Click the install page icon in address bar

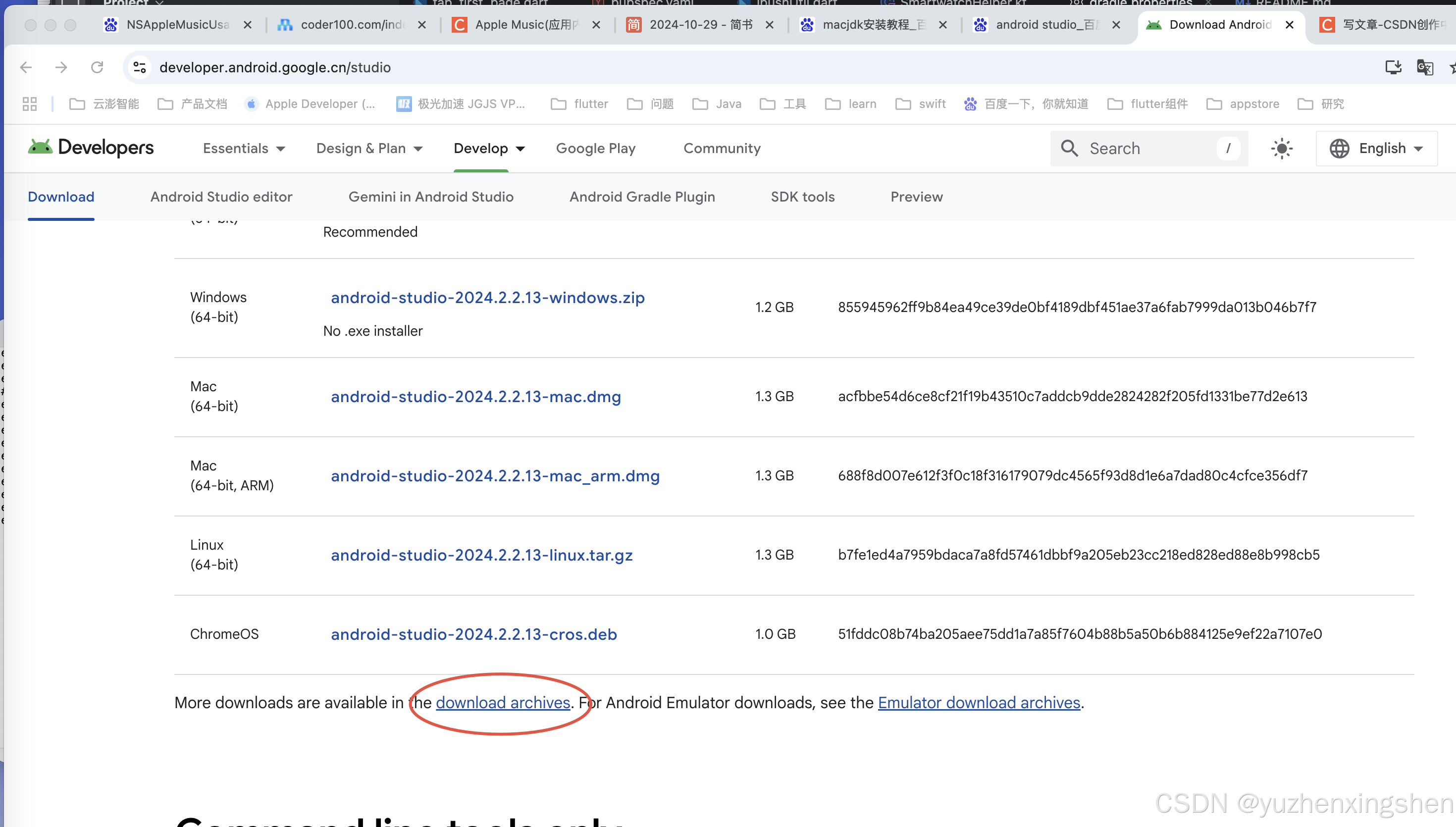(x=1393, y=67)
